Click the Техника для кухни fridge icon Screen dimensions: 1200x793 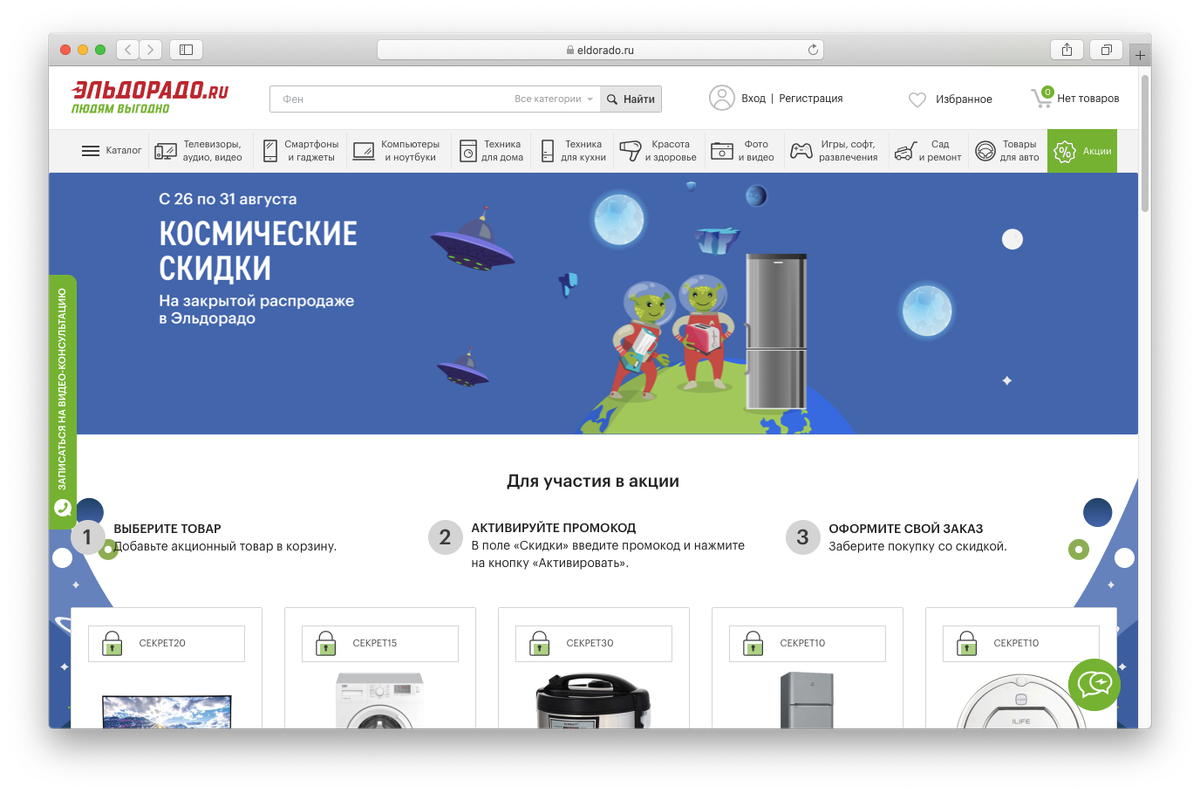click(547, 151)
